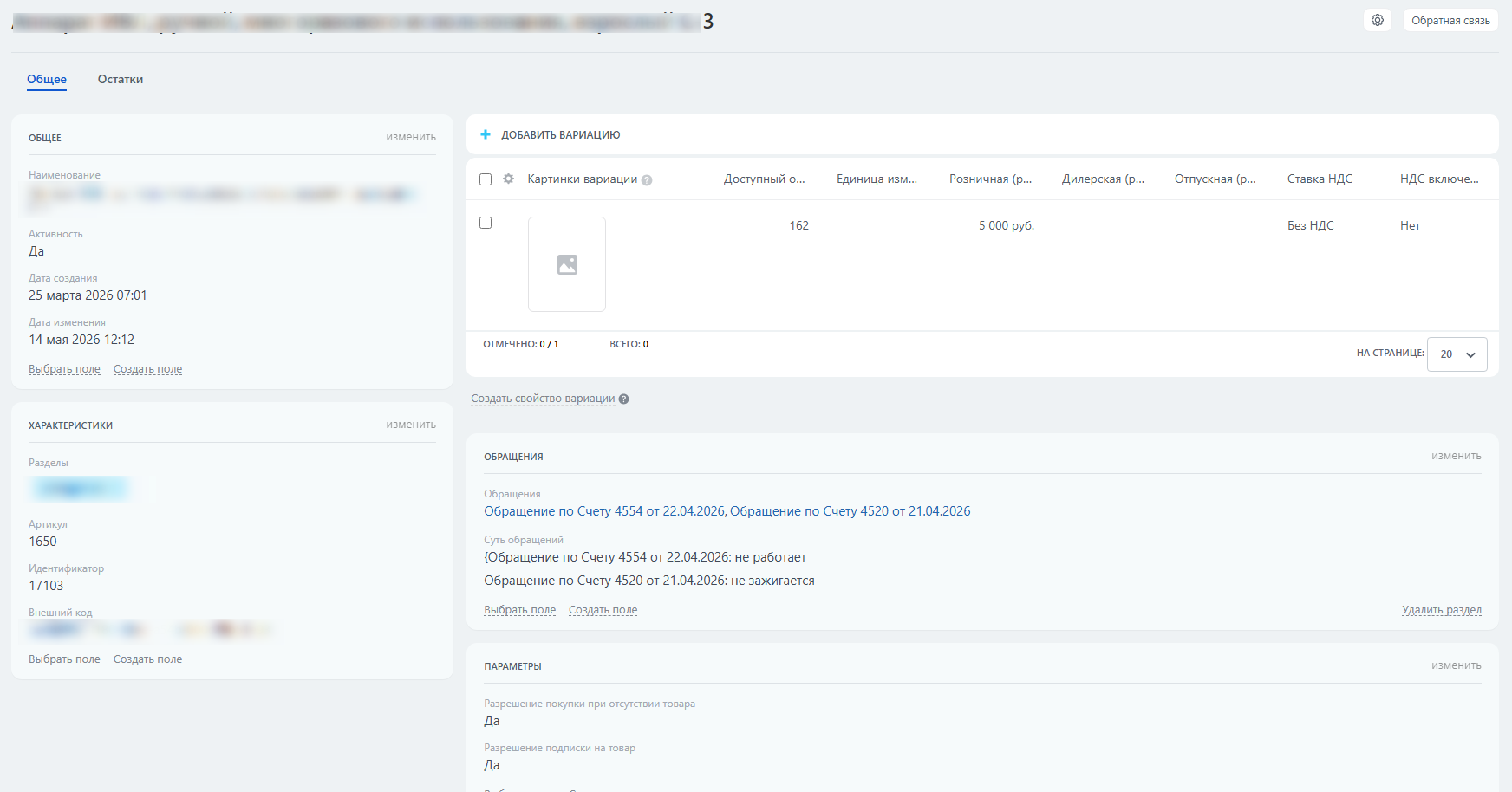Image resolution: width=1512 pixels, height=792 pixels.
Task: Click изменить in the ОБРАЩЕНИЯ section
Action: [x=1456, y=456]
